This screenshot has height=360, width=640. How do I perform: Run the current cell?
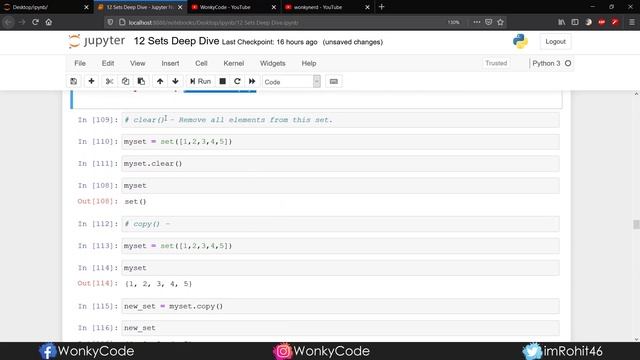click(200, 81)
